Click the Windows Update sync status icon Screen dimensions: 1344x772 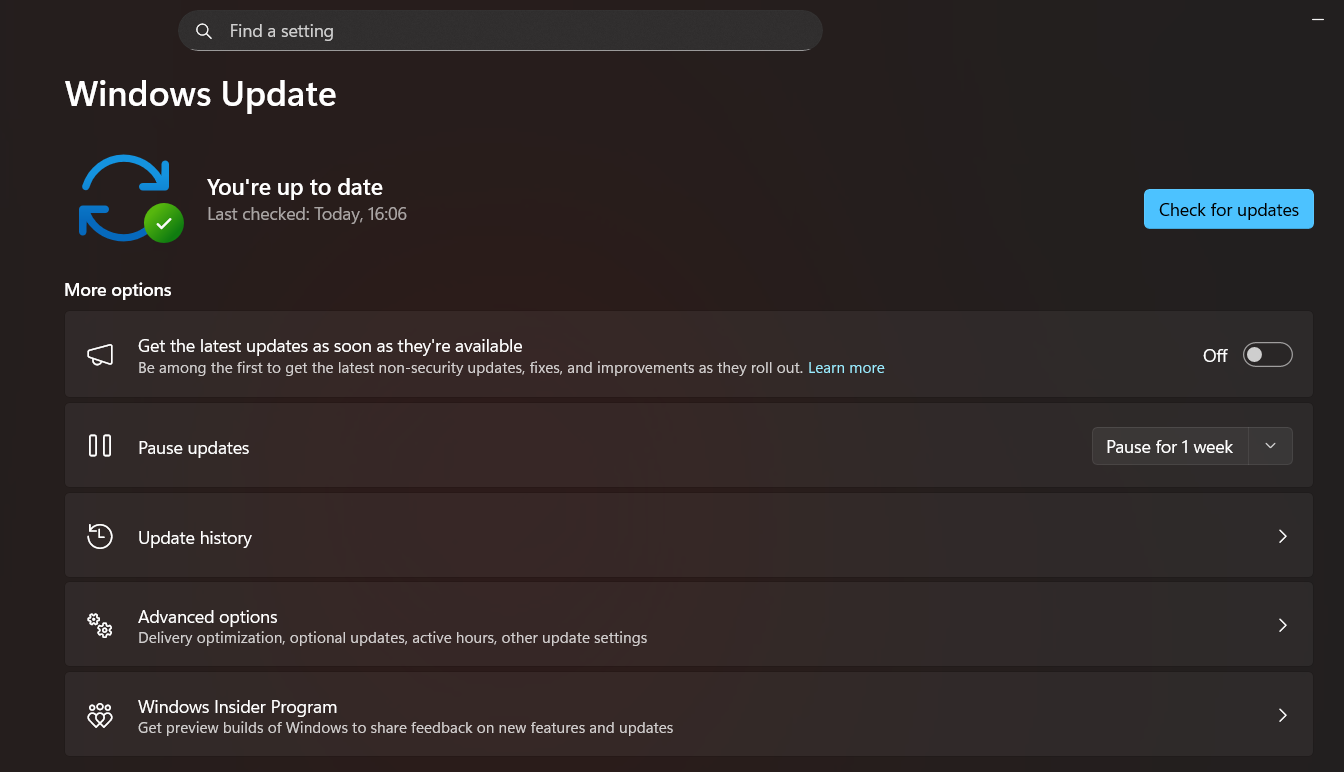click(131, 198)
